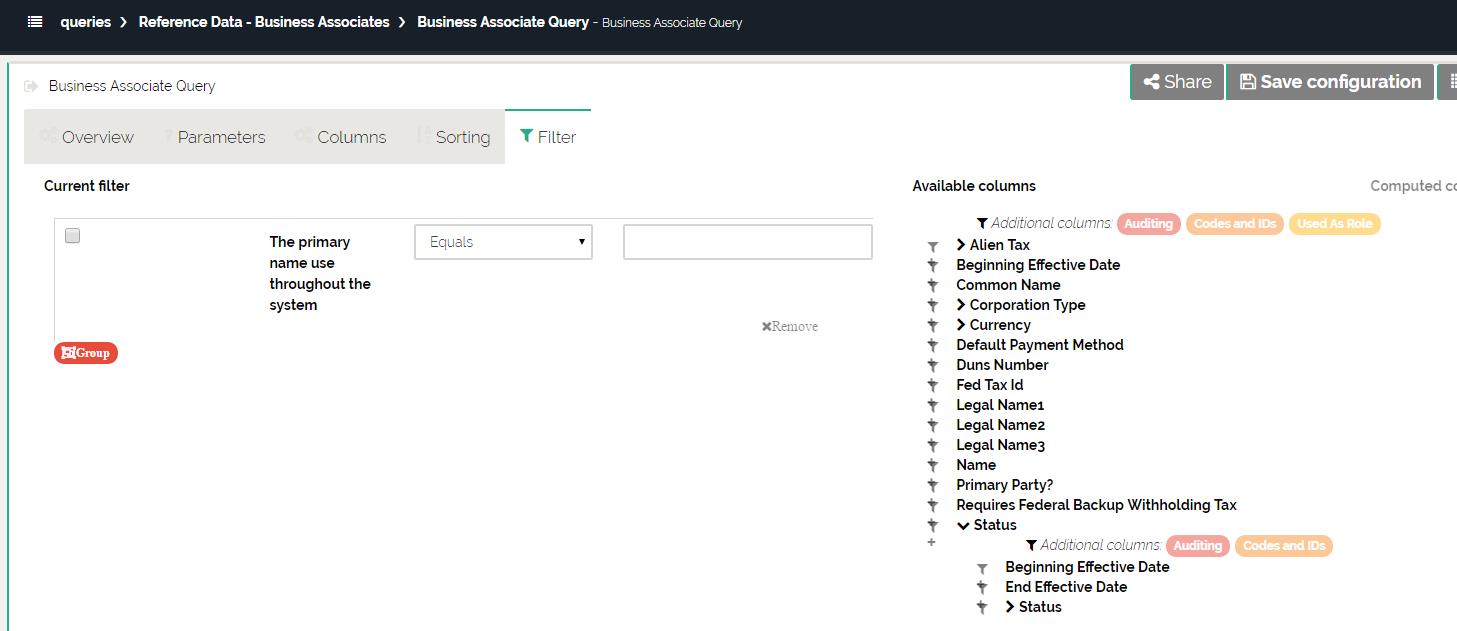Click the filter icon beside Duns Number
The height and width of the screenshot is (631, 1457).
[x=932, y=365]
